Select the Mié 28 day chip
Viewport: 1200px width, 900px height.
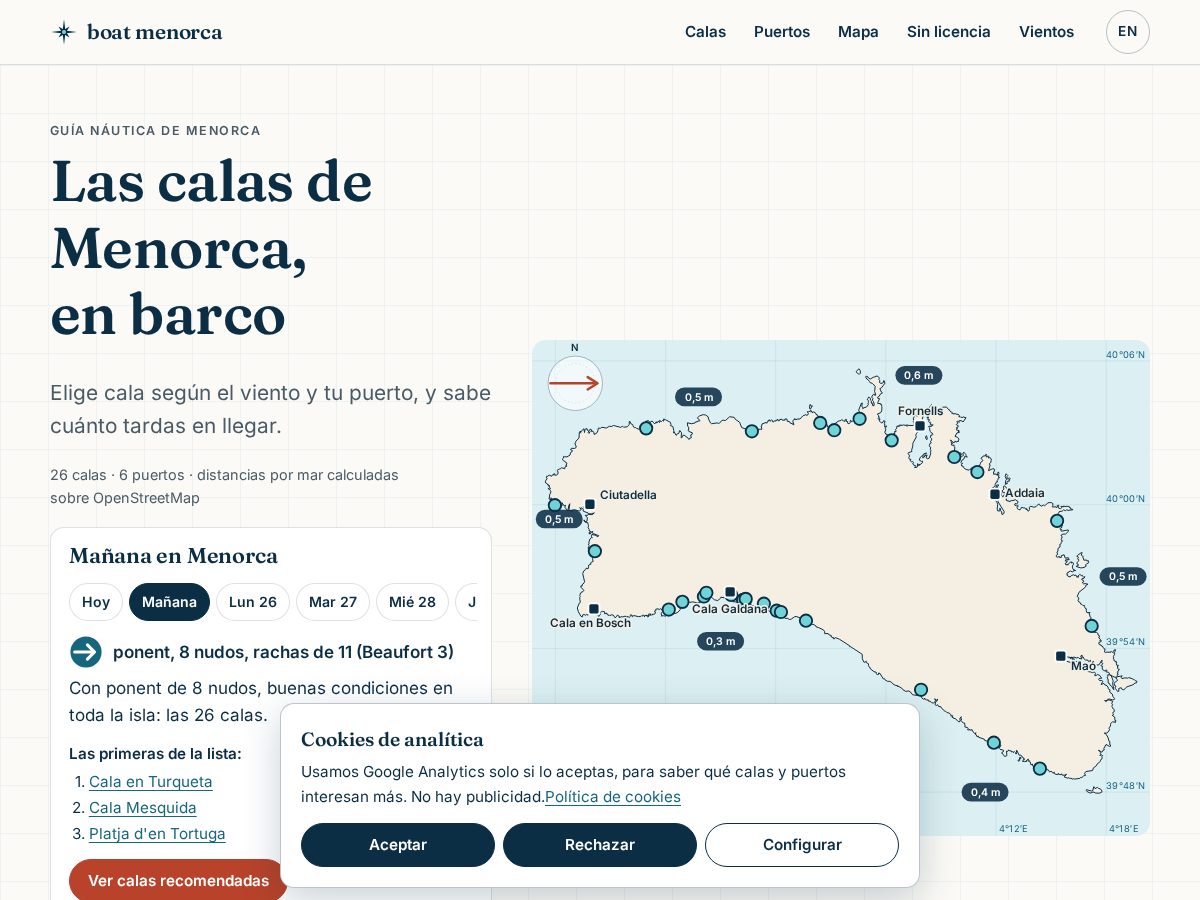point(412,602)
